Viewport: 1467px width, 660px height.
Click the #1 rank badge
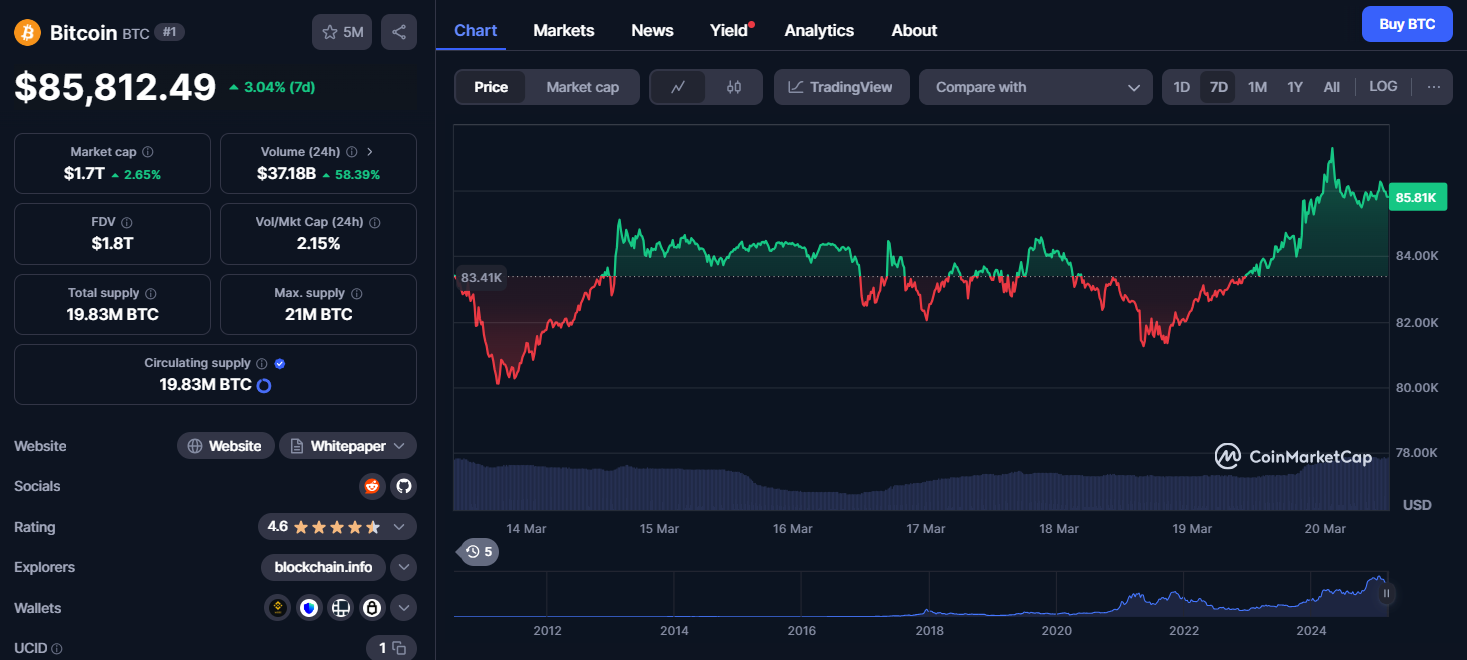169,32
